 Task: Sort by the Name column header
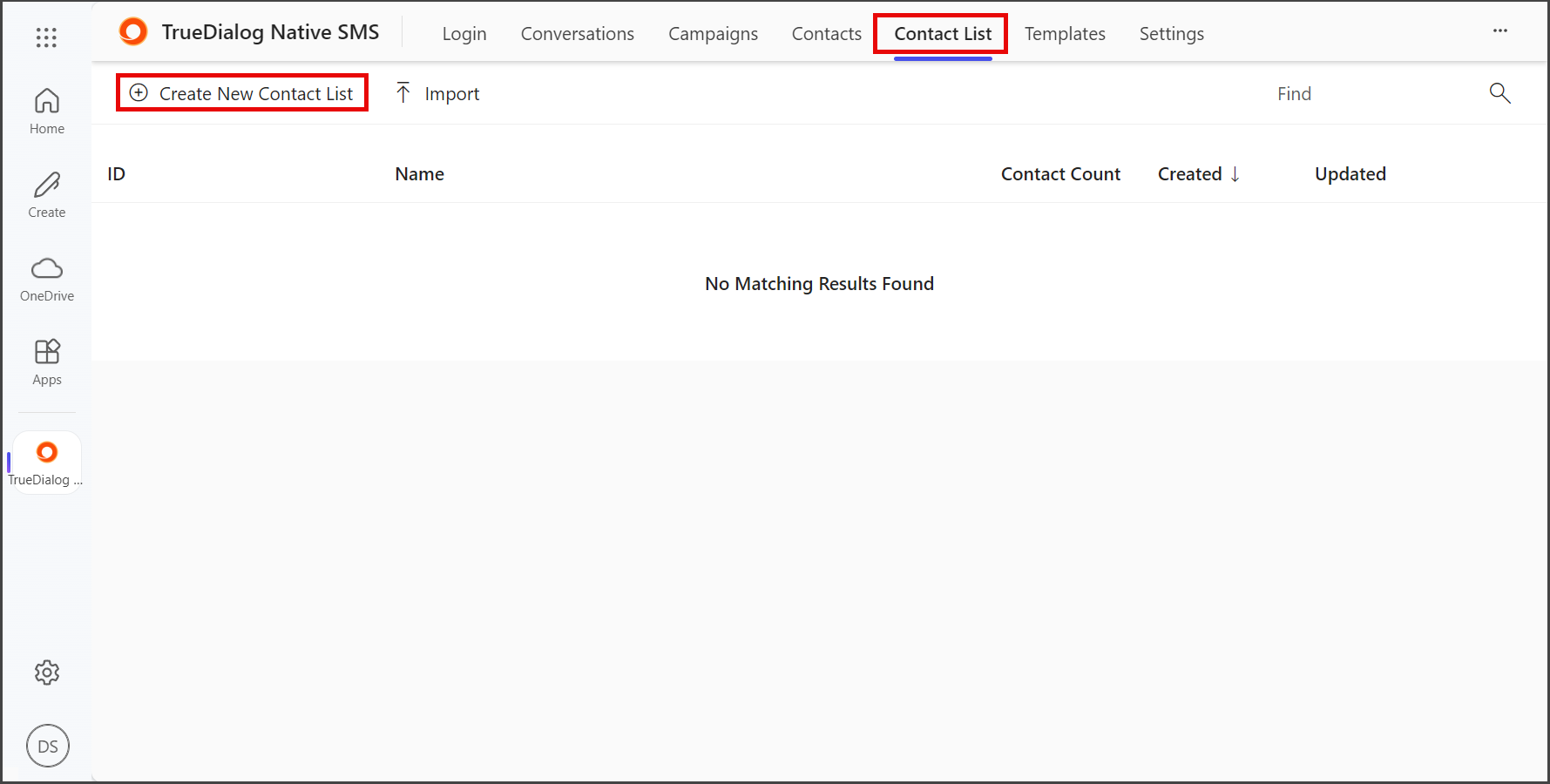[420, 174]
